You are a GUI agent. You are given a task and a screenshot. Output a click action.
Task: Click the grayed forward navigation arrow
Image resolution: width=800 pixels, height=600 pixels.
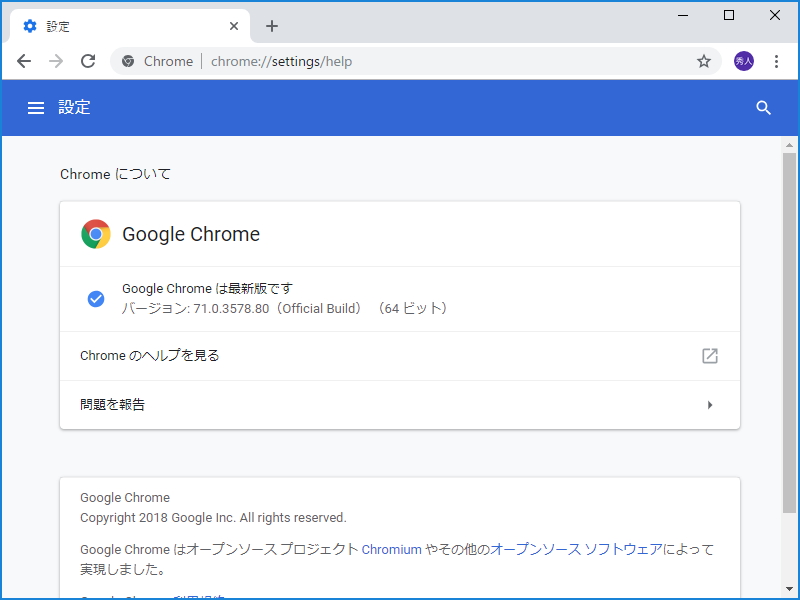[56, 61]
